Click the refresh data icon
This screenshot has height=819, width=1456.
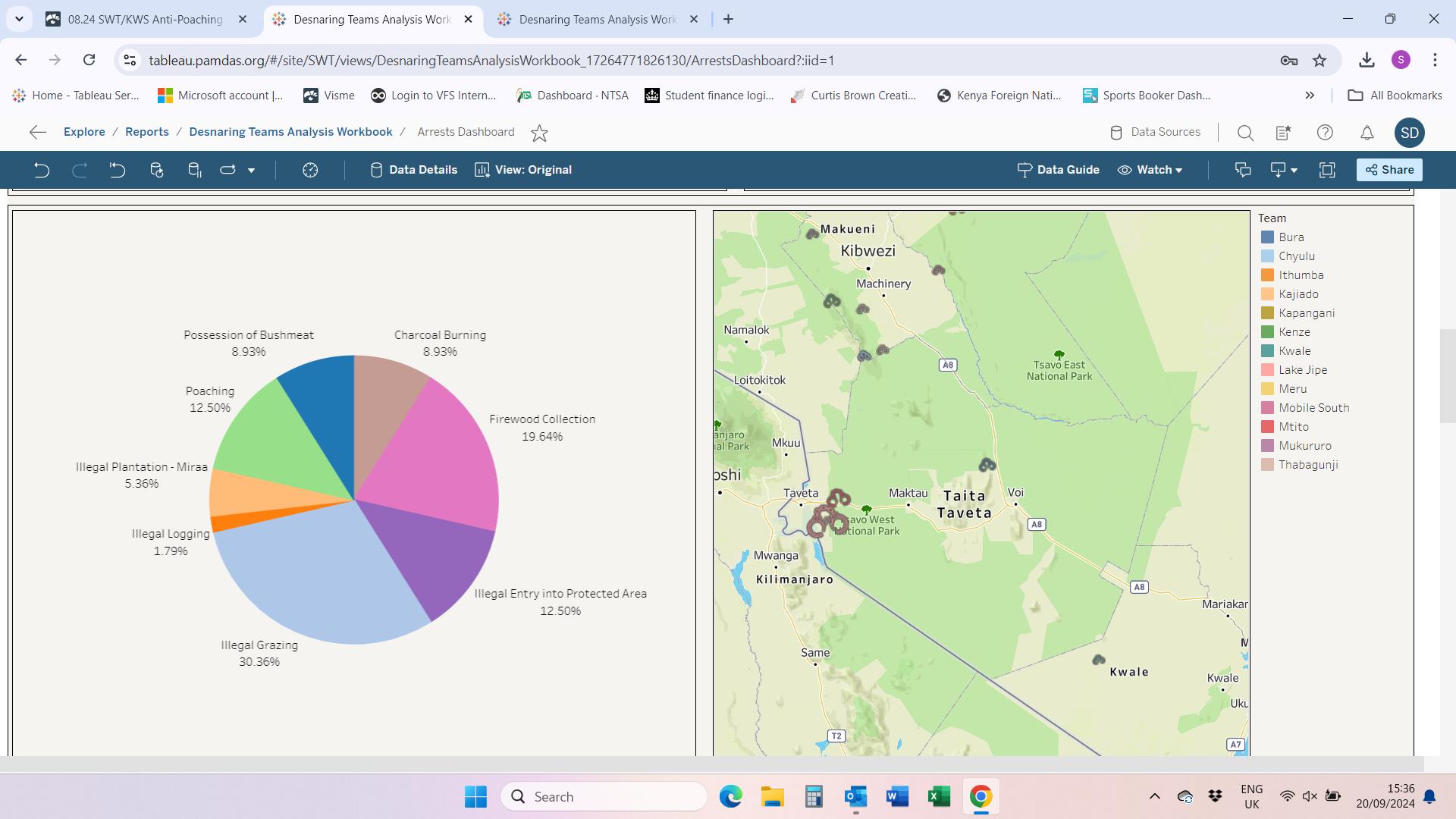pyautogui.click(x=156, y=170)
